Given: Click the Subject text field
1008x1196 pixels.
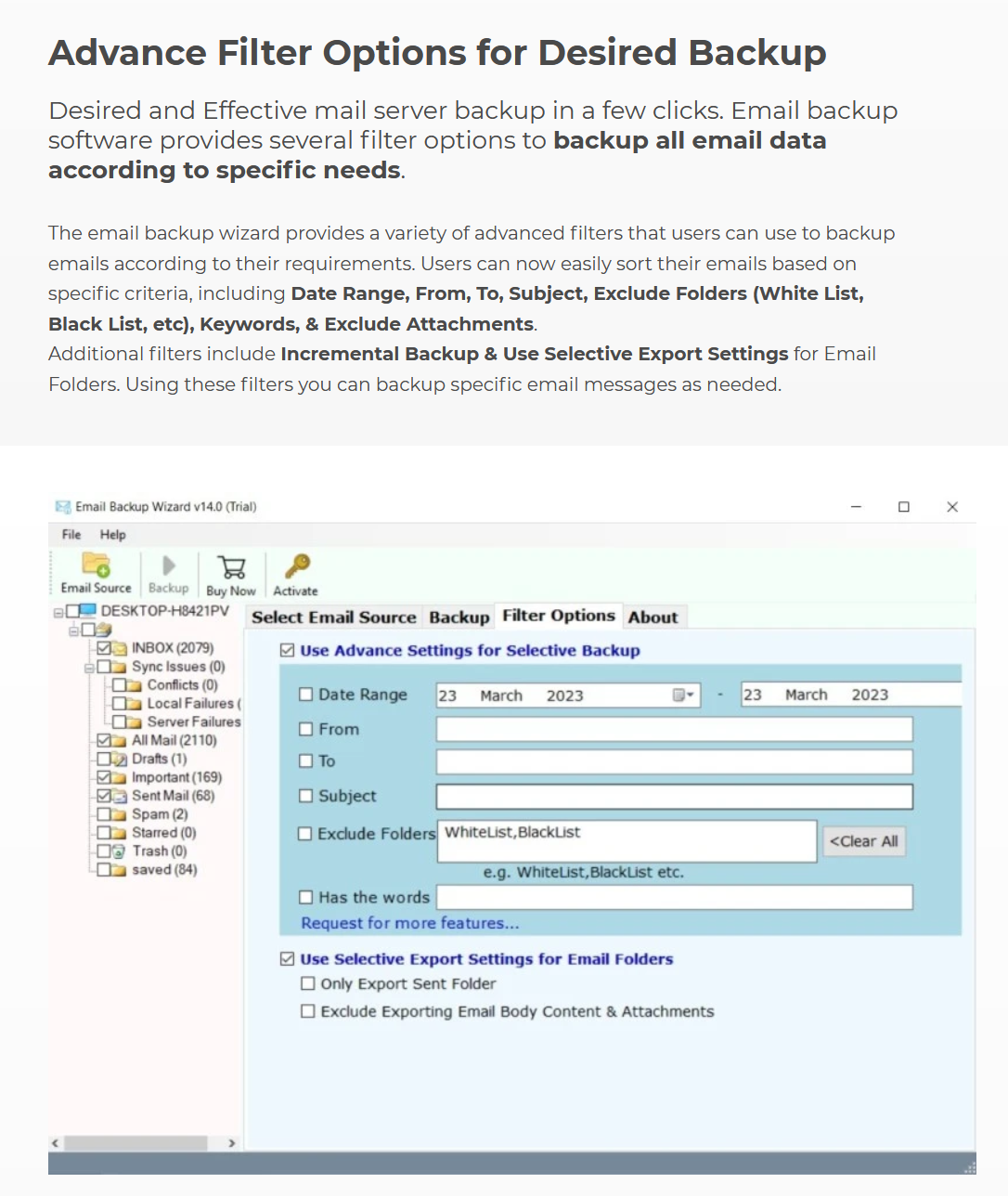Looking at the screenshot, I should tap(675, 797).
